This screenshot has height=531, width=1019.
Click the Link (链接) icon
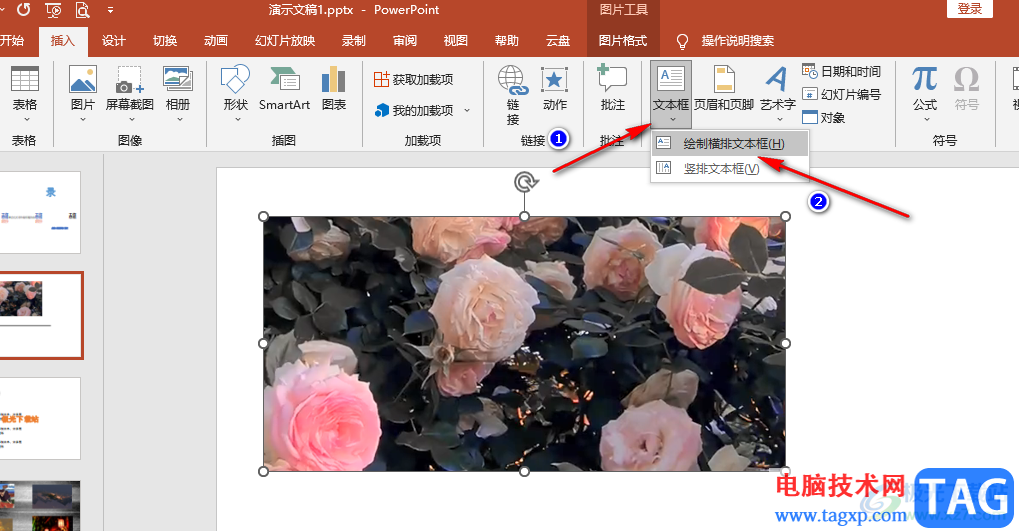(513, 79)
